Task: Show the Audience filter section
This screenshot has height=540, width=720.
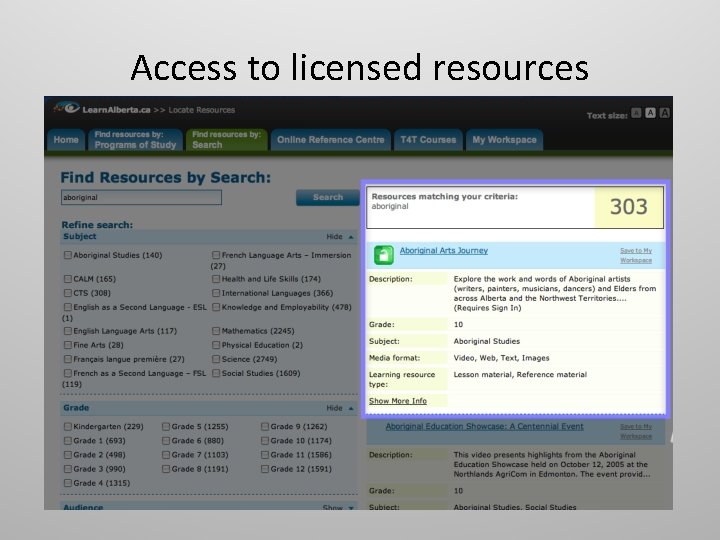Action: 338,507
